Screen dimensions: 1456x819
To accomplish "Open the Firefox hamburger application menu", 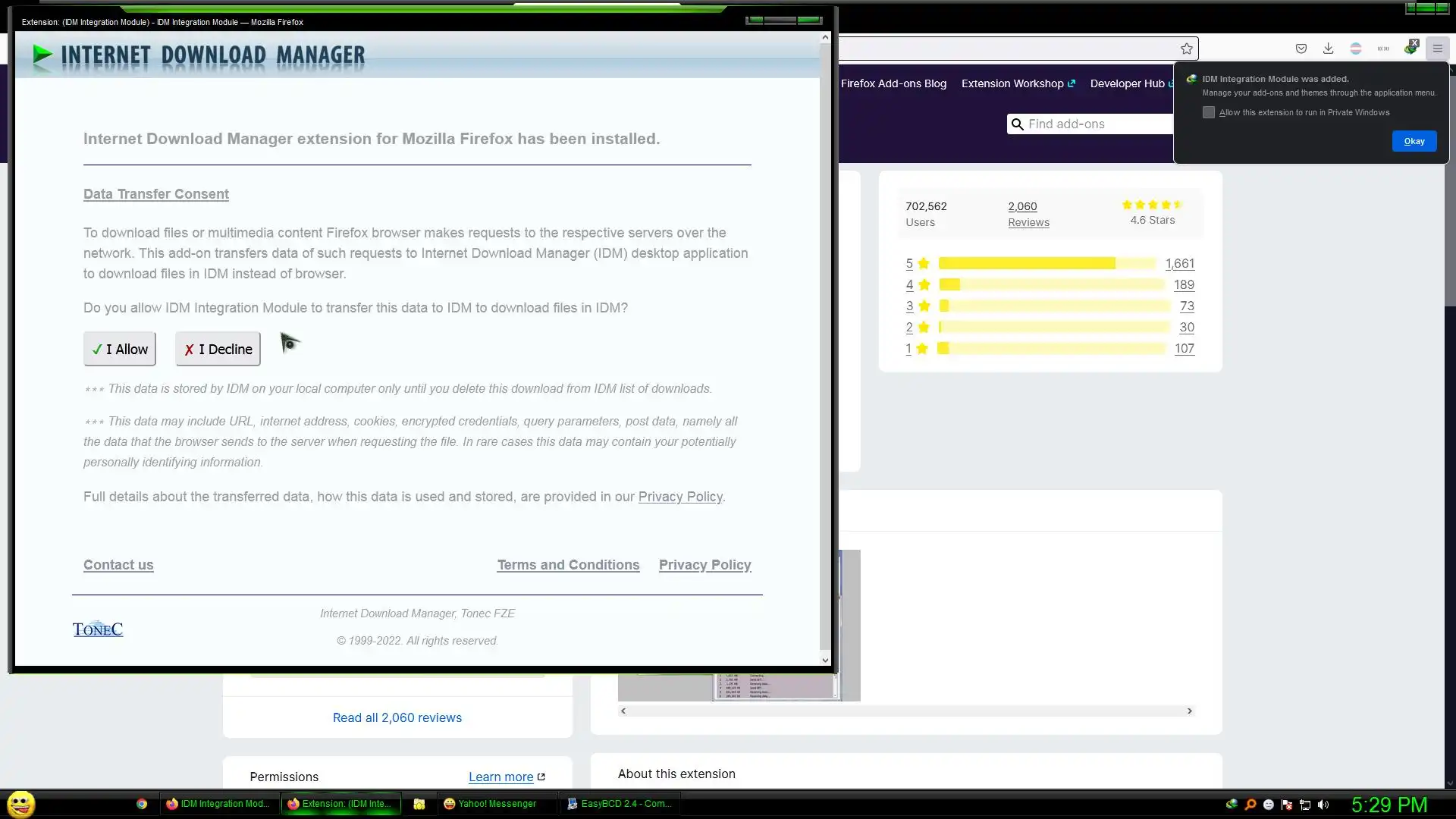I will (x=1437, y=49).
